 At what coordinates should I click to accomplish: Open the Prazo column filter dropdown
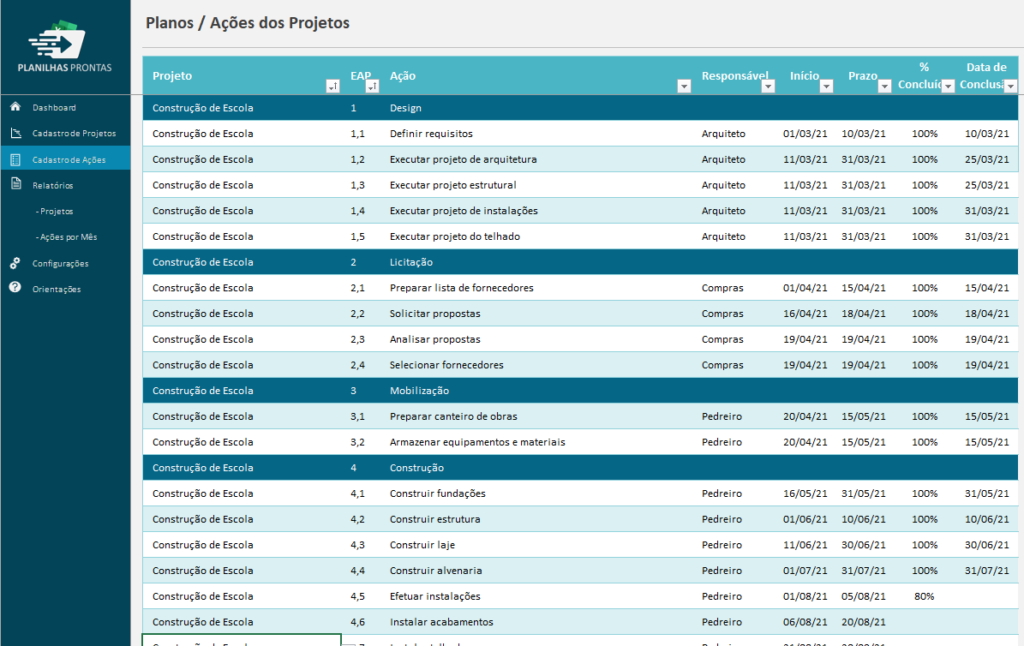click(x=883, y=87)
